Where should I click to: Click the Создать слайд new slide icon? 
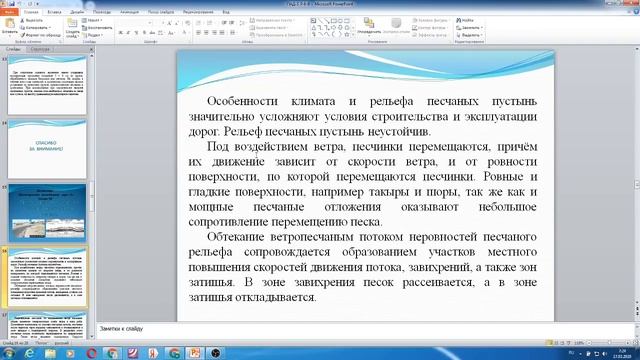coord(72,23)
